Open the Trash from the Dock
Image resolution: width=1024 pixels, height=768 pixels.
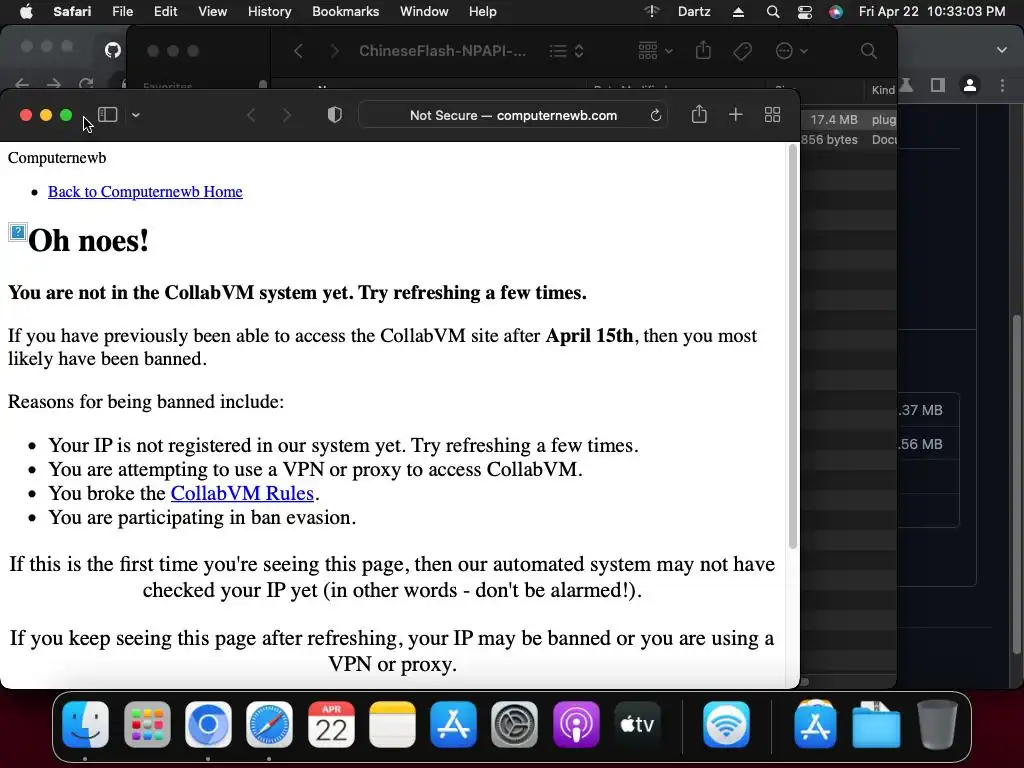(937, 724)
